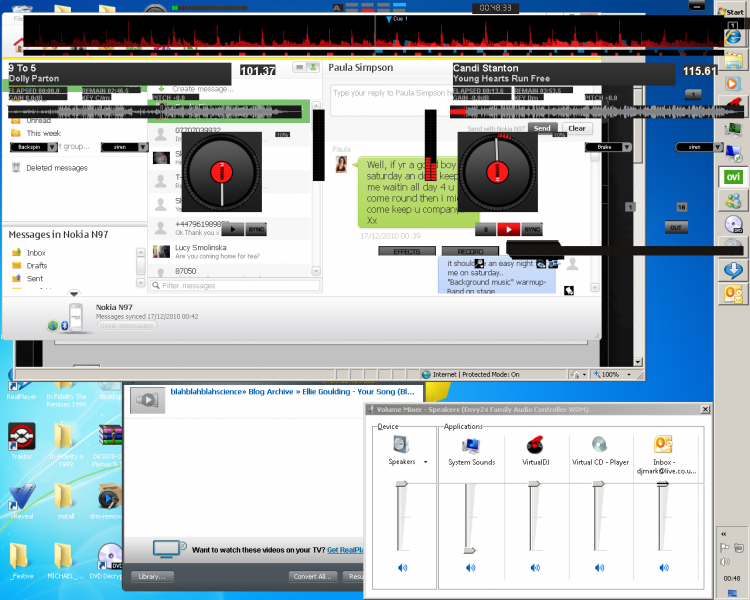
Task: Click the Bluetooth connection icon next to phone
Action: 65,326
